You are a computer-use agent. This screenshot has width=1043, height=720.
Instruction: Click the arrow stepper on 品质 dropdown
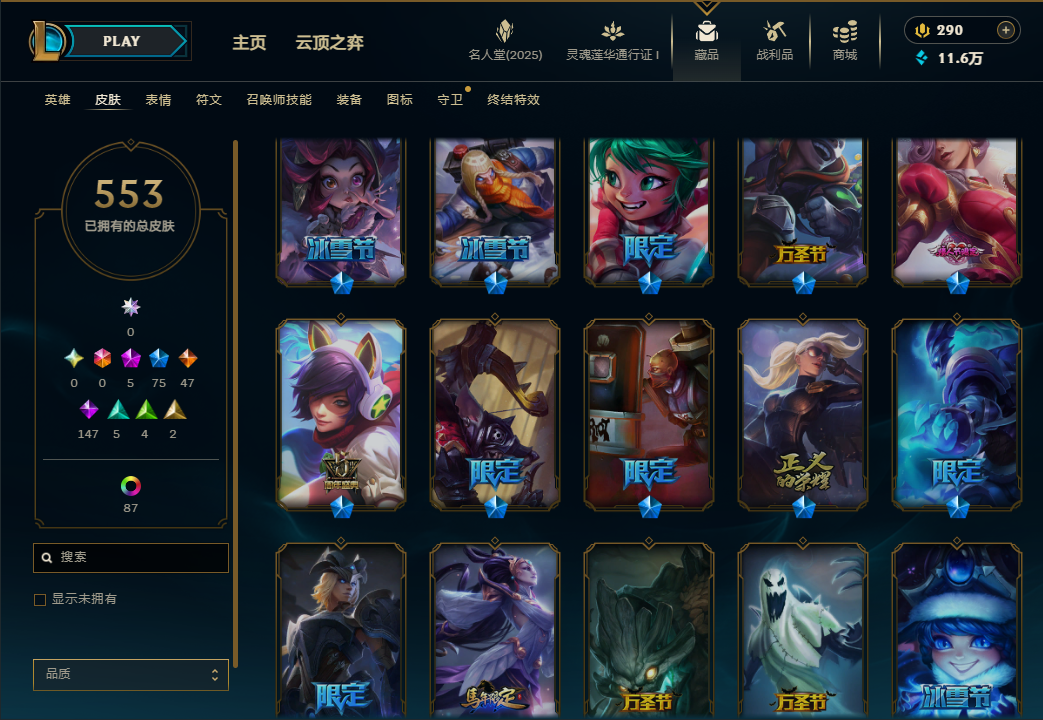(215, 675)
